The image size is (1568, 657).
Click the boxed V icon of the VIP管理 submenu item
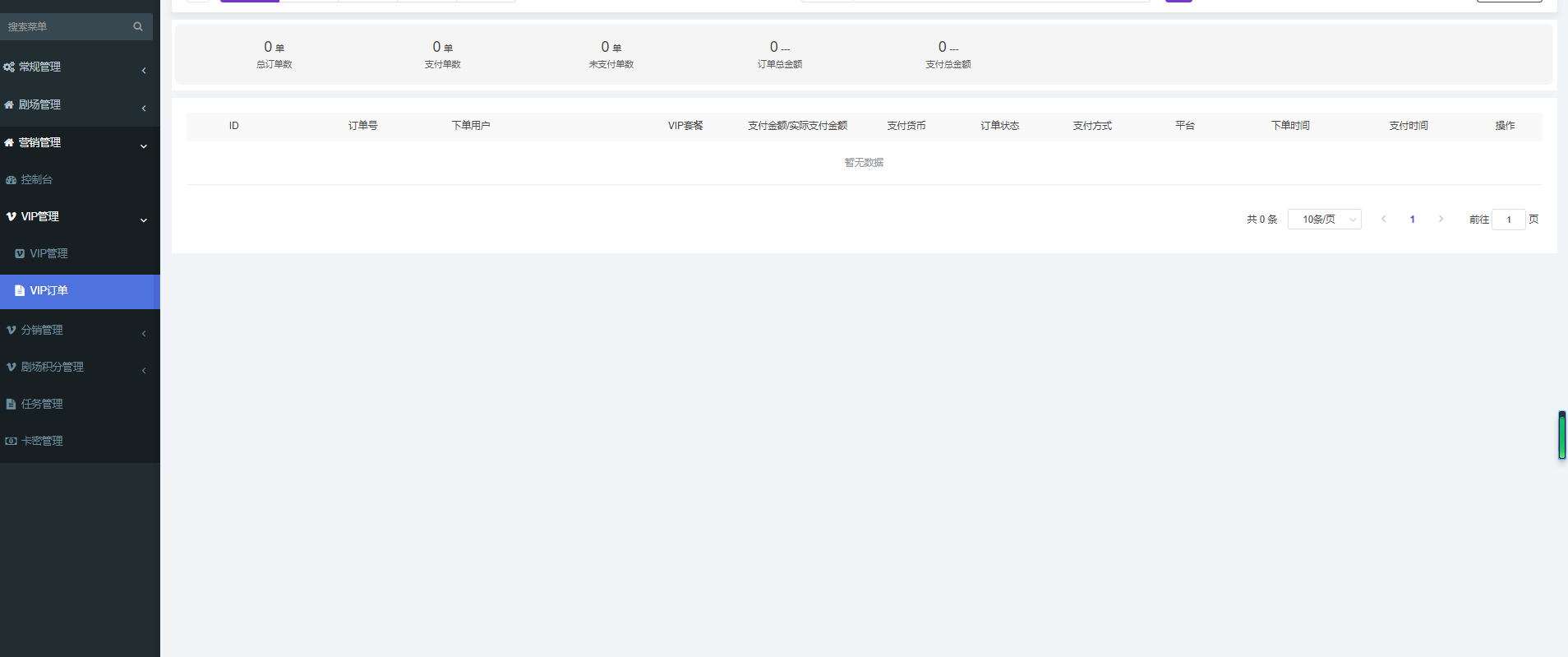20,254
